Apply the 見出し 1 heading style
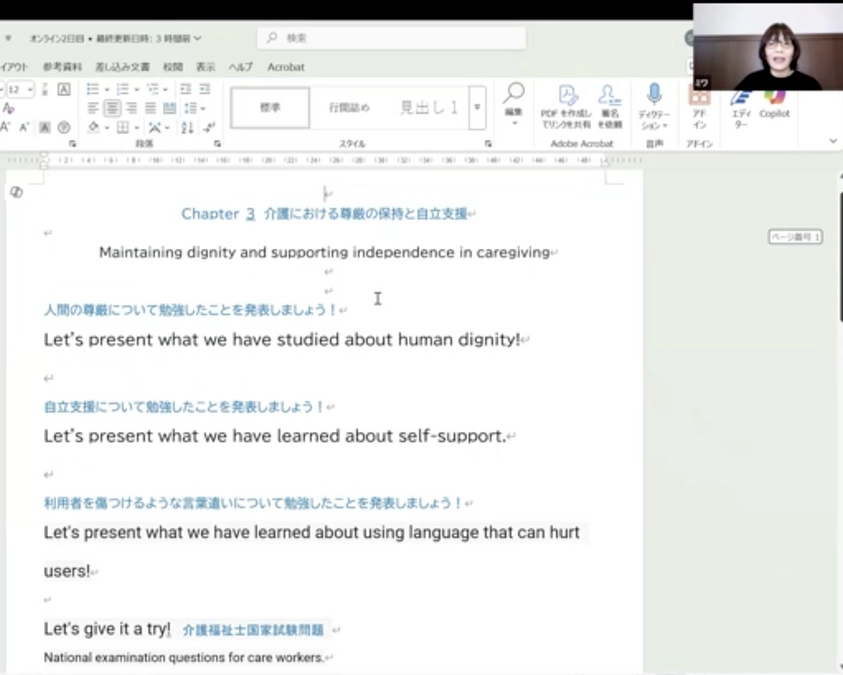This screenshot has width=843, height=675. click(x=429, y=108)
